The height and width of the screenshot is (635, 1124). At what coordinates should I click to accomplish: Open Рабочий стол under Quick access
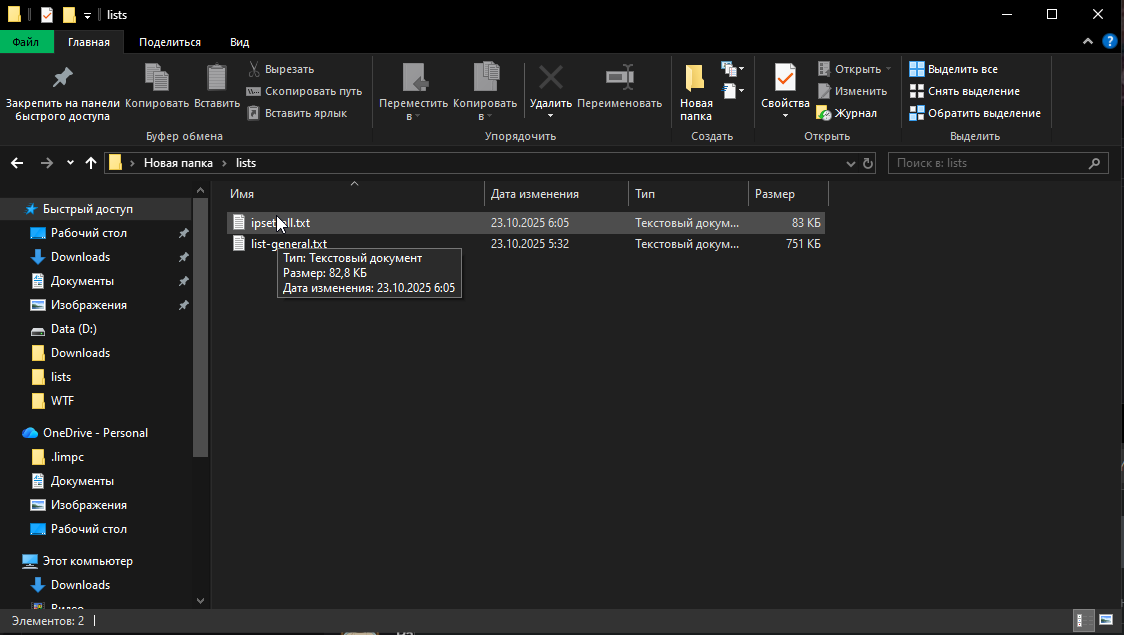click(x=88, y=233)
